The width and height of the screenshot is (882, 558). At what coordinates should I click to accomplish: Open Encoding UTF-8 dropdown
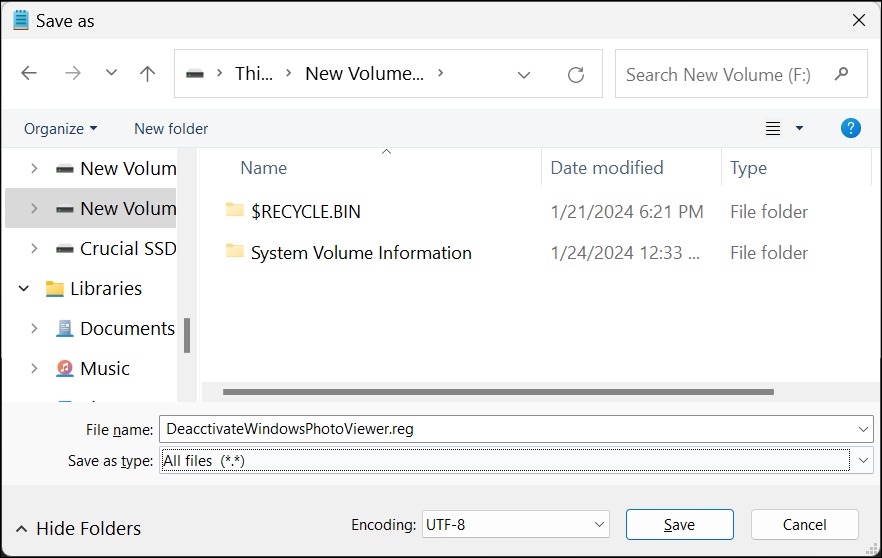pos(515,525)
